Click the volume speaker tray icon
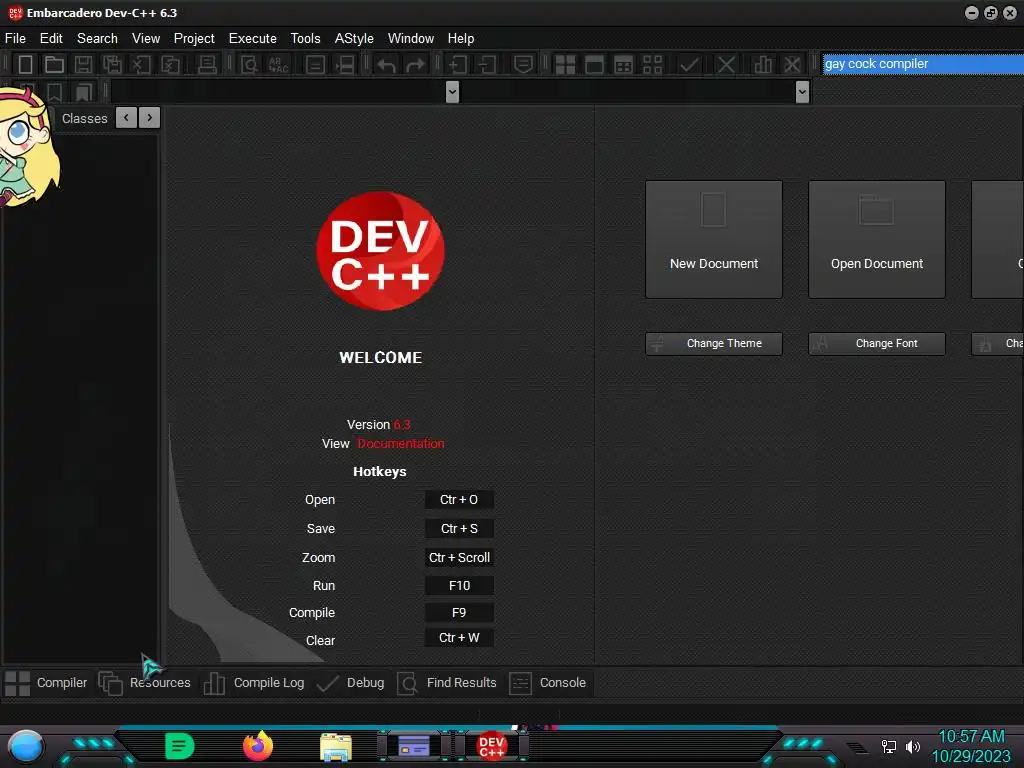1024x768 pixels. pyautogui.click(x=913, y=746)
